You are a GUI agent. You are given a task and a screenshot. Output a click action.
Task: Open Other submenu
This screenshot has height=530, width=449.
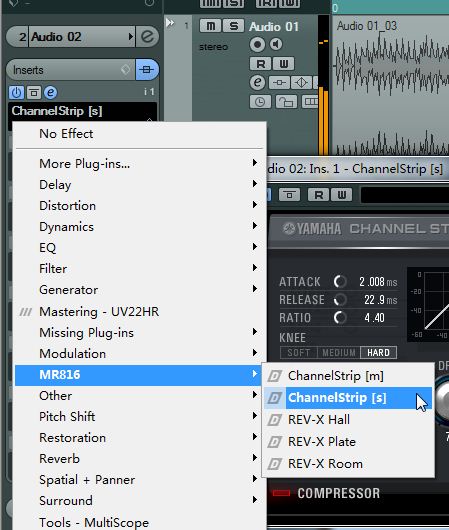pyautogui.click(x=139, y=396)
